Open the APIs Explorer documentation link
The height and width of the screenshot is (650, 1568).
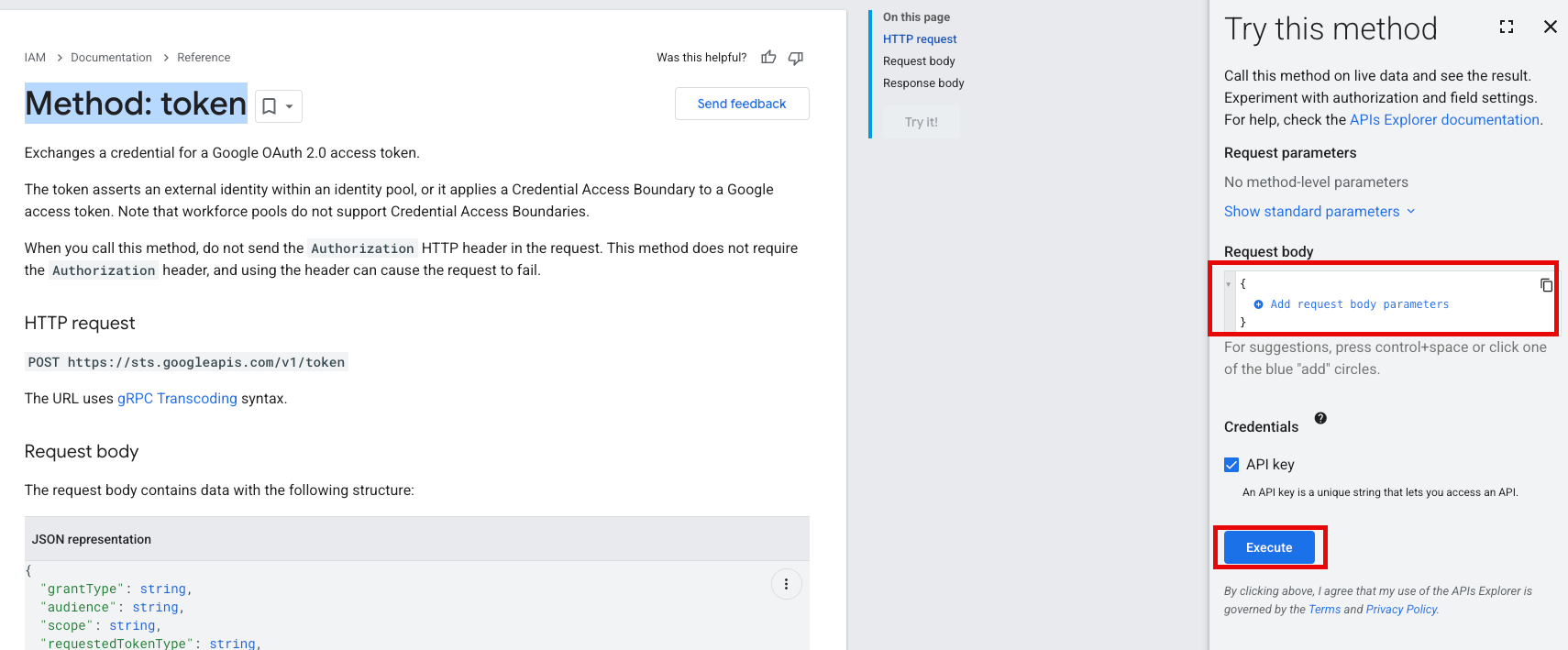point(1443,120)
